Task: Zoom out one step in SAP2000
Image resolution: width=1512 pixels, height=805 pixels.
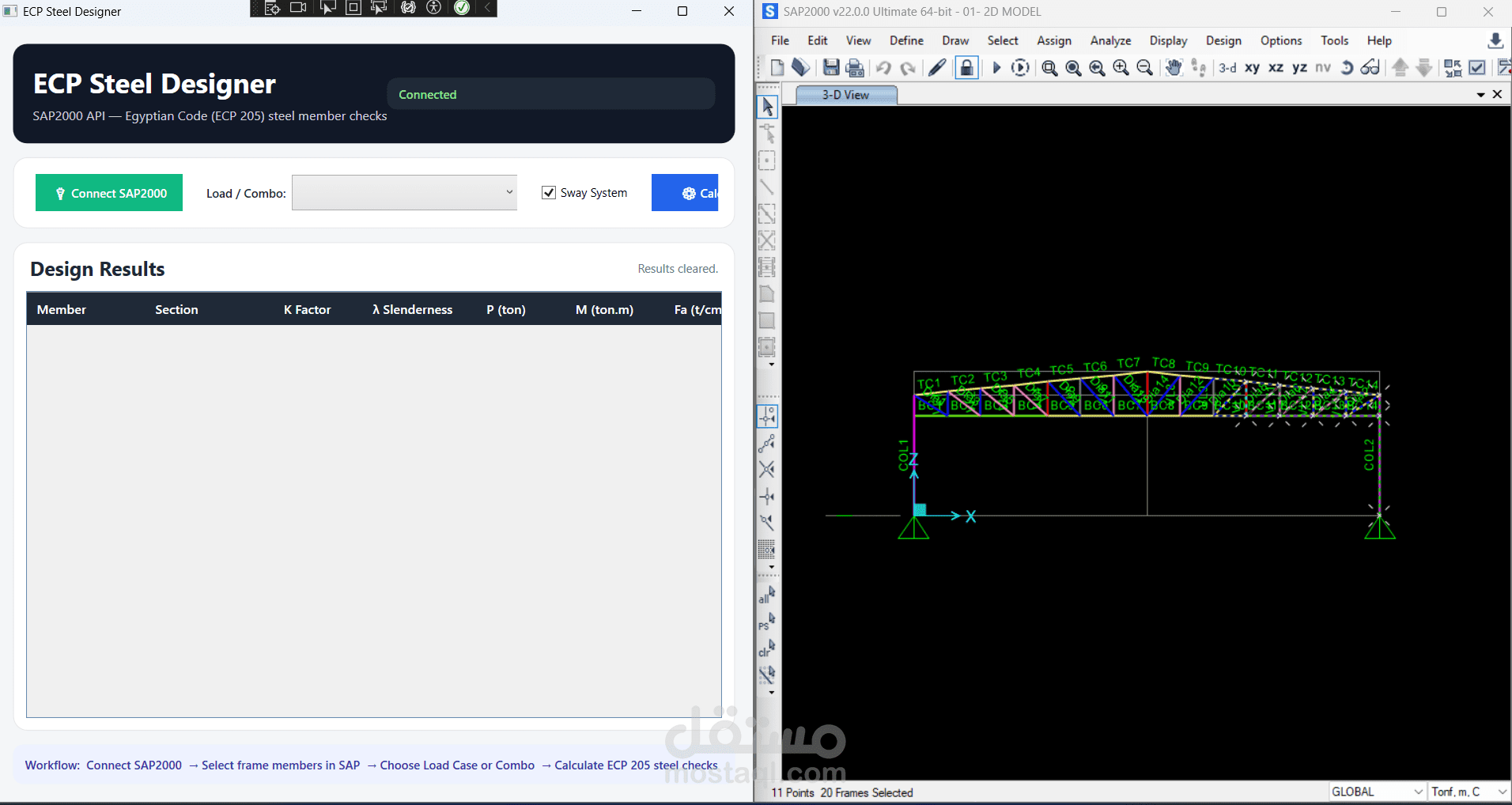Action: pos(1144,68)
